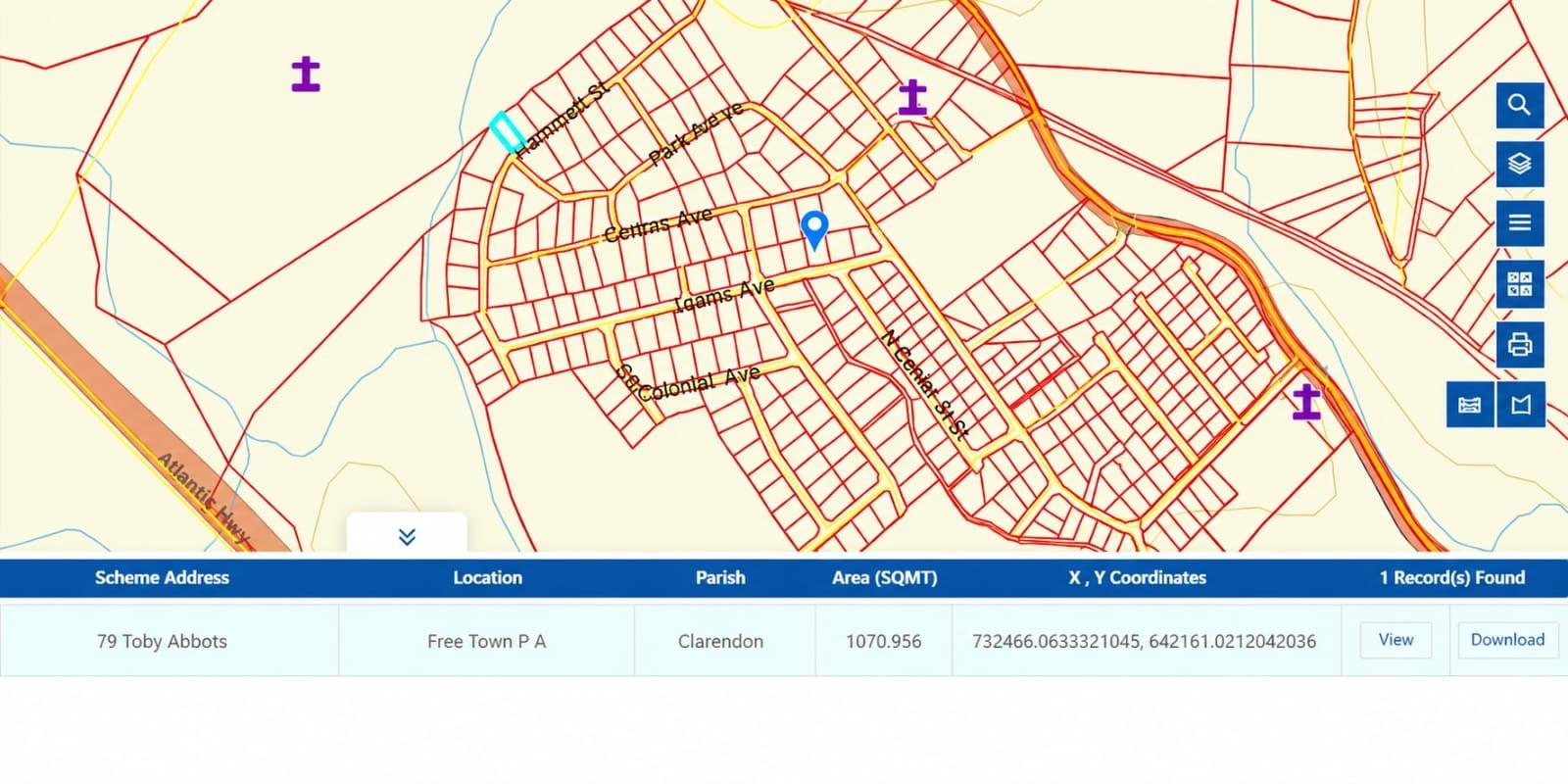
Task: Select the 1070.956 area value cell
Action: tap(884, 641)
